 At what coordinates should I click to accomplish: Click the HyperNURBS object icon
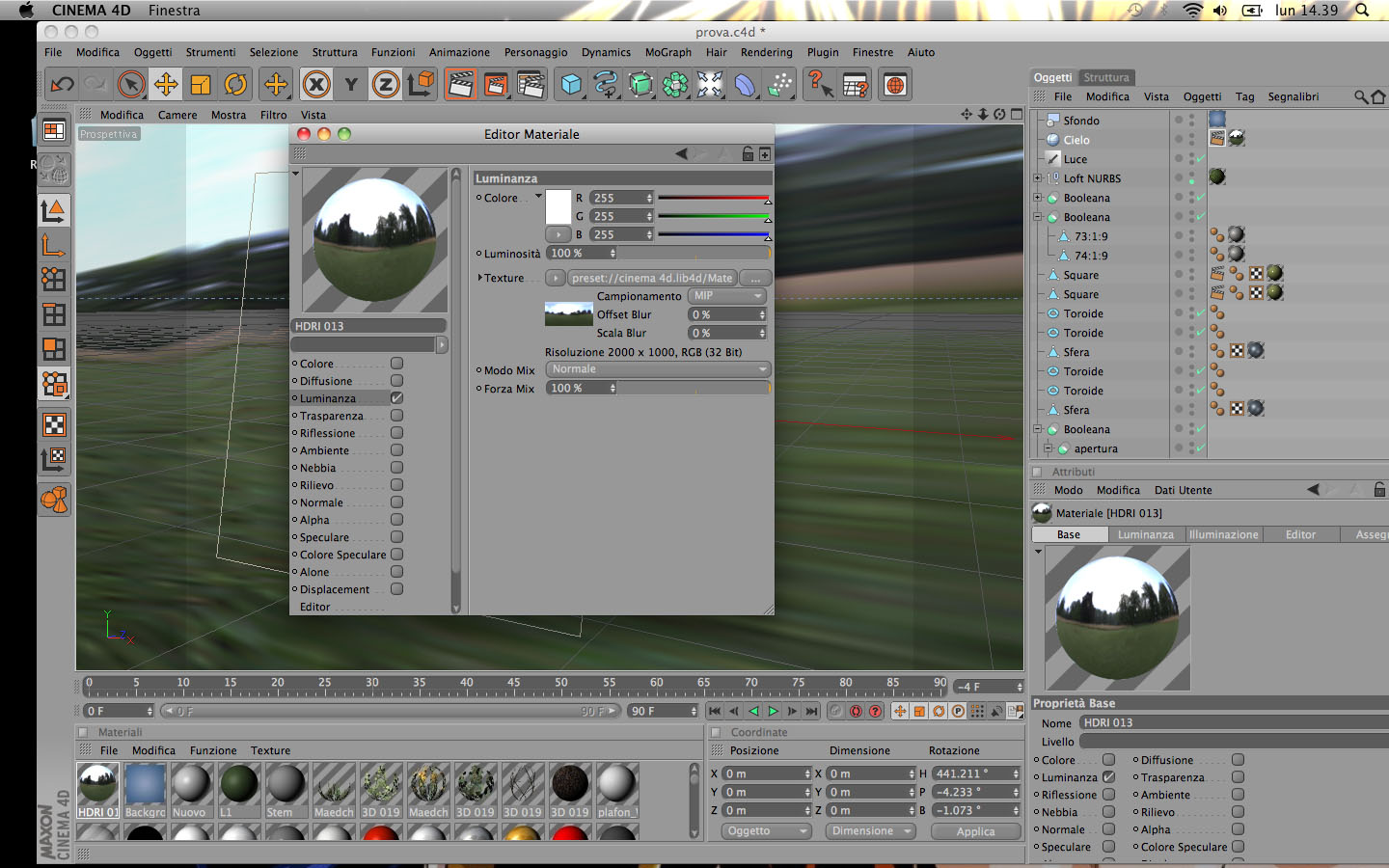click(x=640, y=85)
